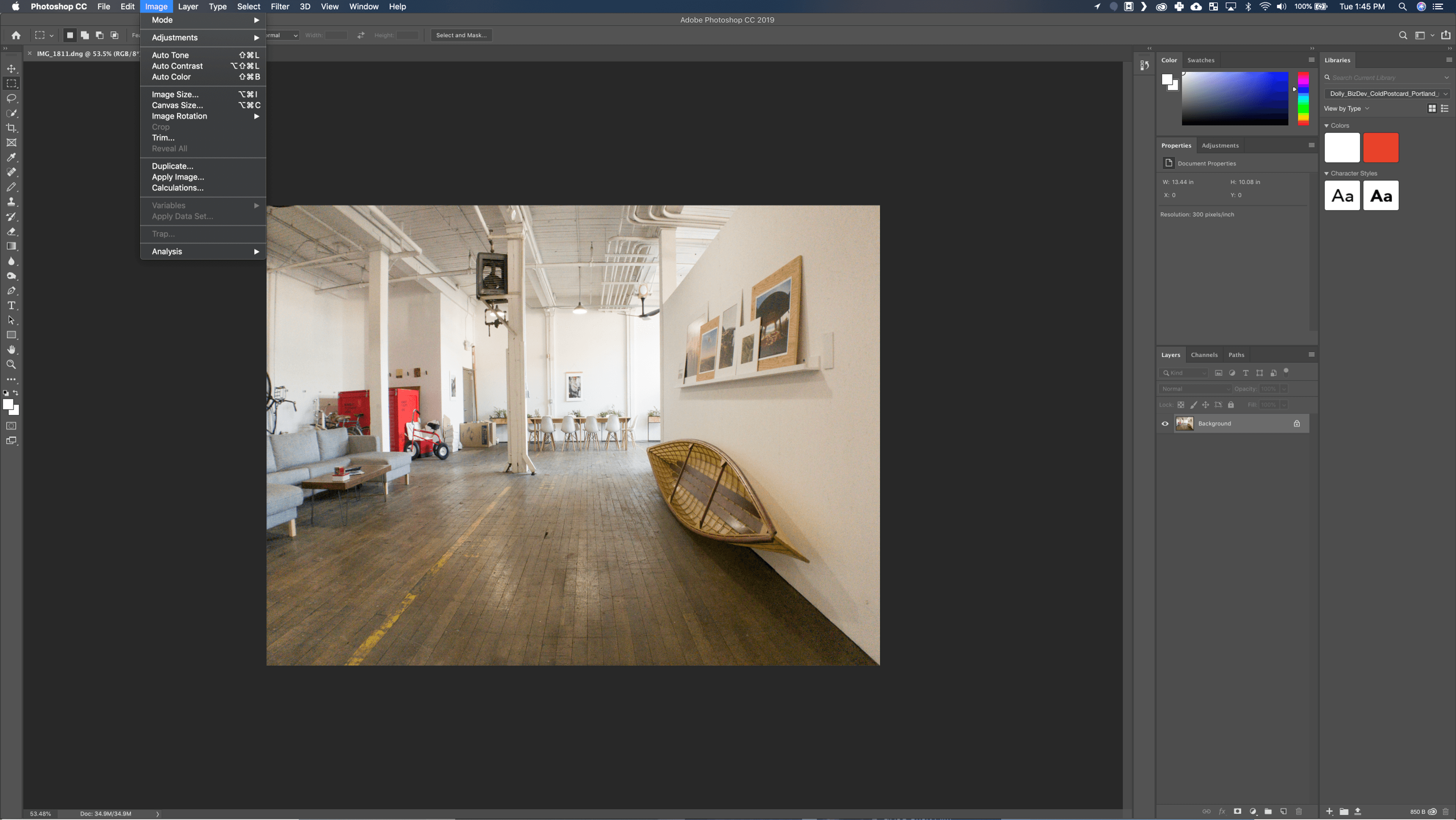Select the Quick Selection tool

coord(11,113)
